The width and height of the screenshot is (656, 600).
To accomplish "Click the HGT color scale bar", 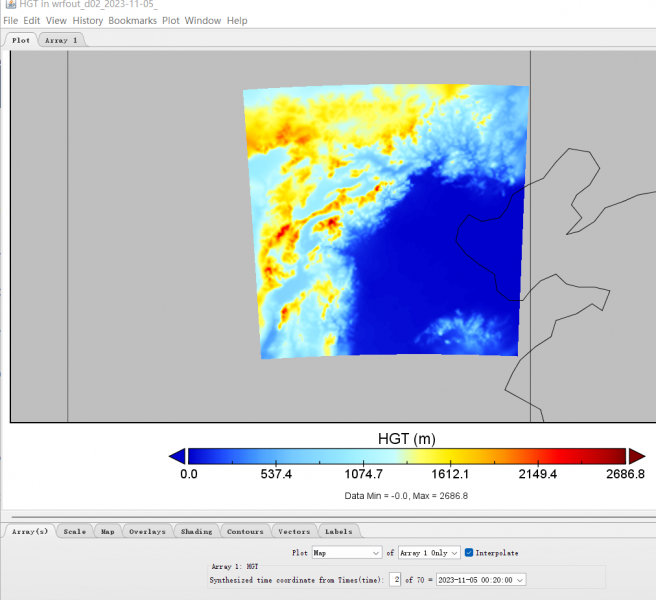I will (406, 456).
